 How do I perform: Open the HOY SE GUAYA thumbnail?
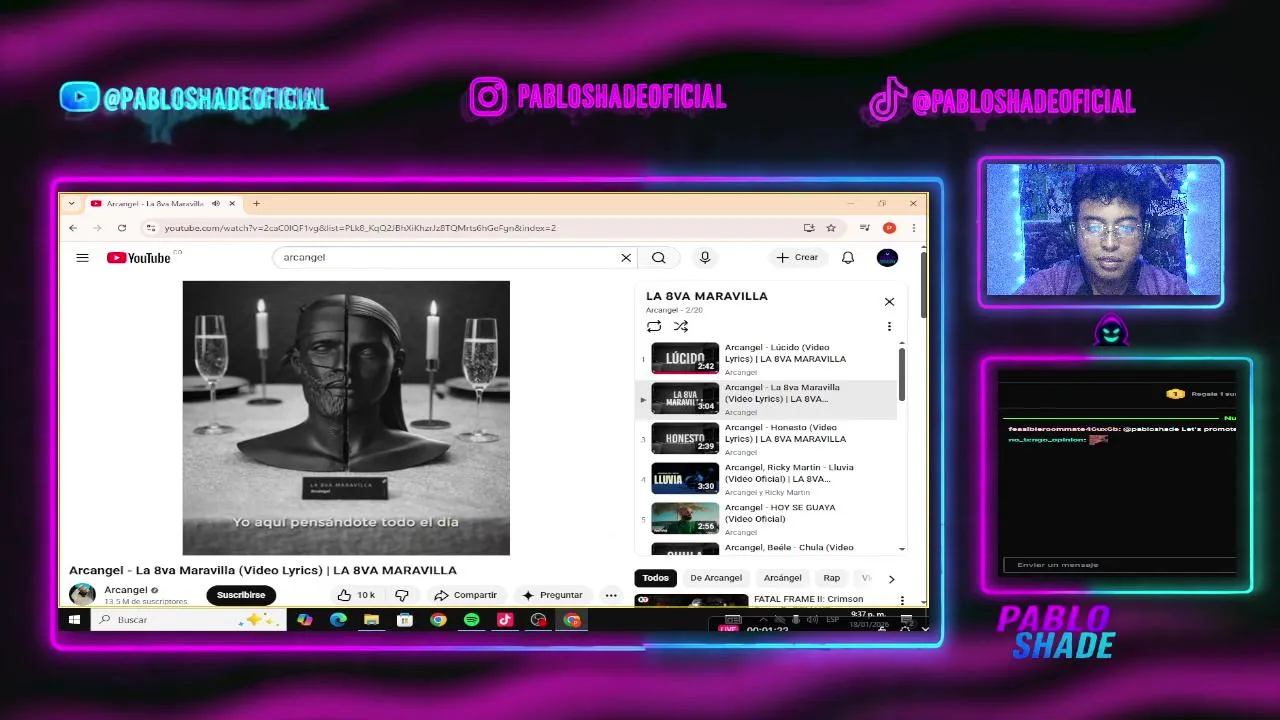pos(685,518)
